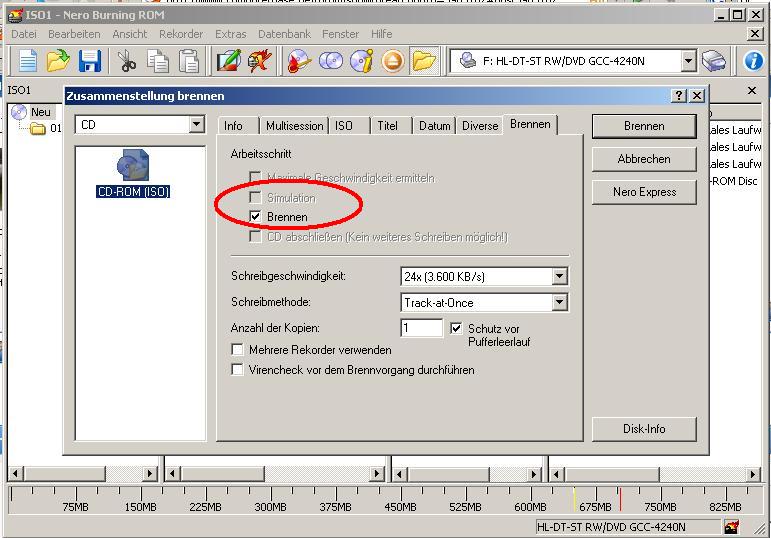The height and width of the screenshot is (538, 771).
Task: Toggle the Simulation checkbox
Action: 255,197
